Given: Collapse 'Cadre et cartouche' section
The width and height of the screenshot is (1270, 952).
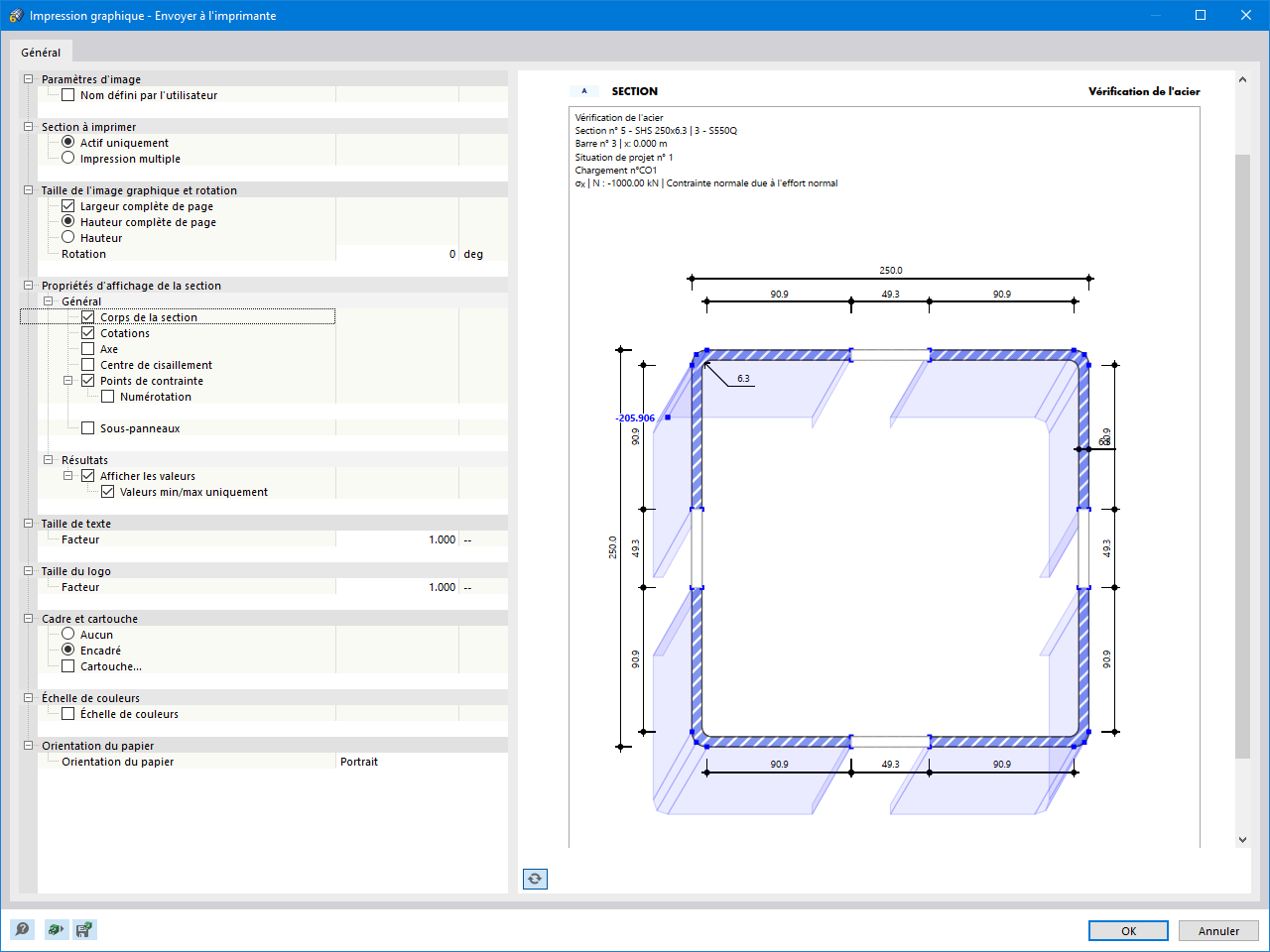Looking at the screenshot, I should 28,619.
